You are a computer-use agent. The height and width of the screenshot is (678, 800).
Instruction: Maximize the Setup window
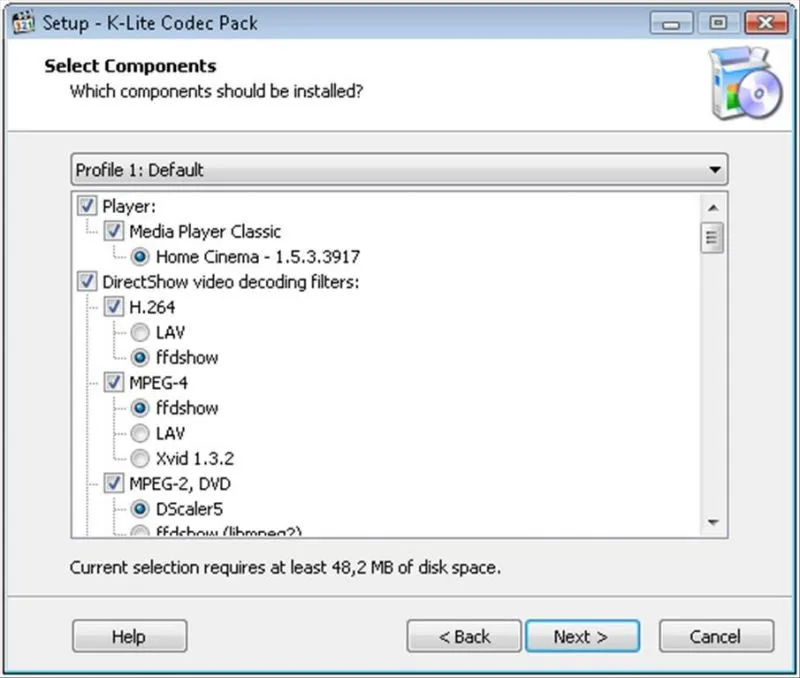pyautogui.click(x=718, y=23)
